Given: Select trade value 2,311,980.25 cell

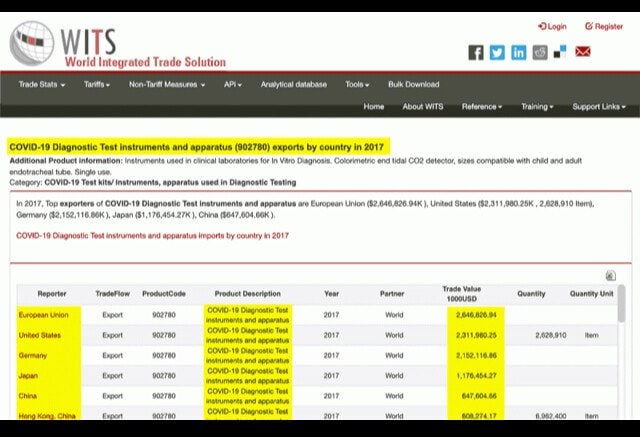Looking at the screenshot, I should pos(476,335).
